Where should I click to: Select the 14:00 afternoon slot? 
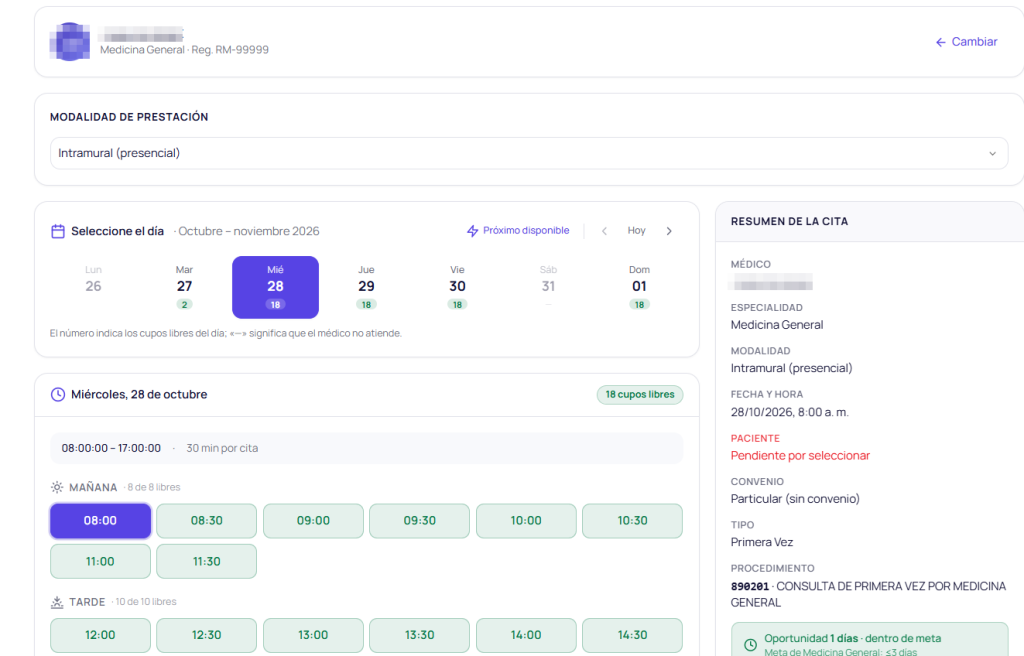(x=526, y=635)
